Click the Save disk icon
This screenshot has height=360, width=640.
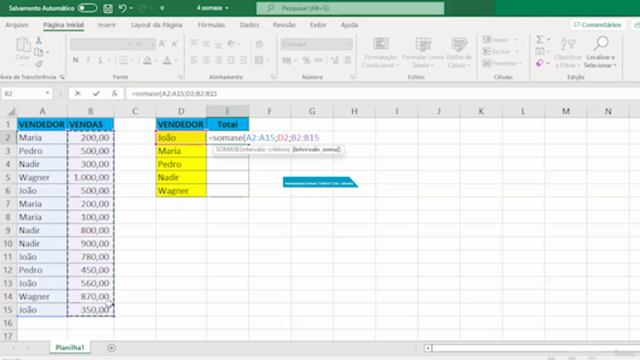[x=108, y=8]
